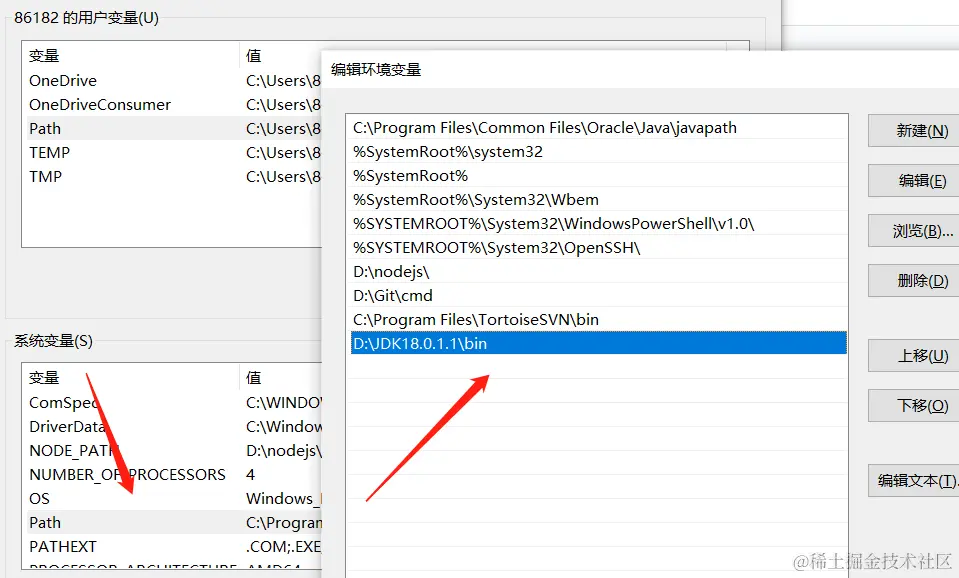Select Path in system variables list
Viewport: 959px width, 578px height.
(172, 522)
